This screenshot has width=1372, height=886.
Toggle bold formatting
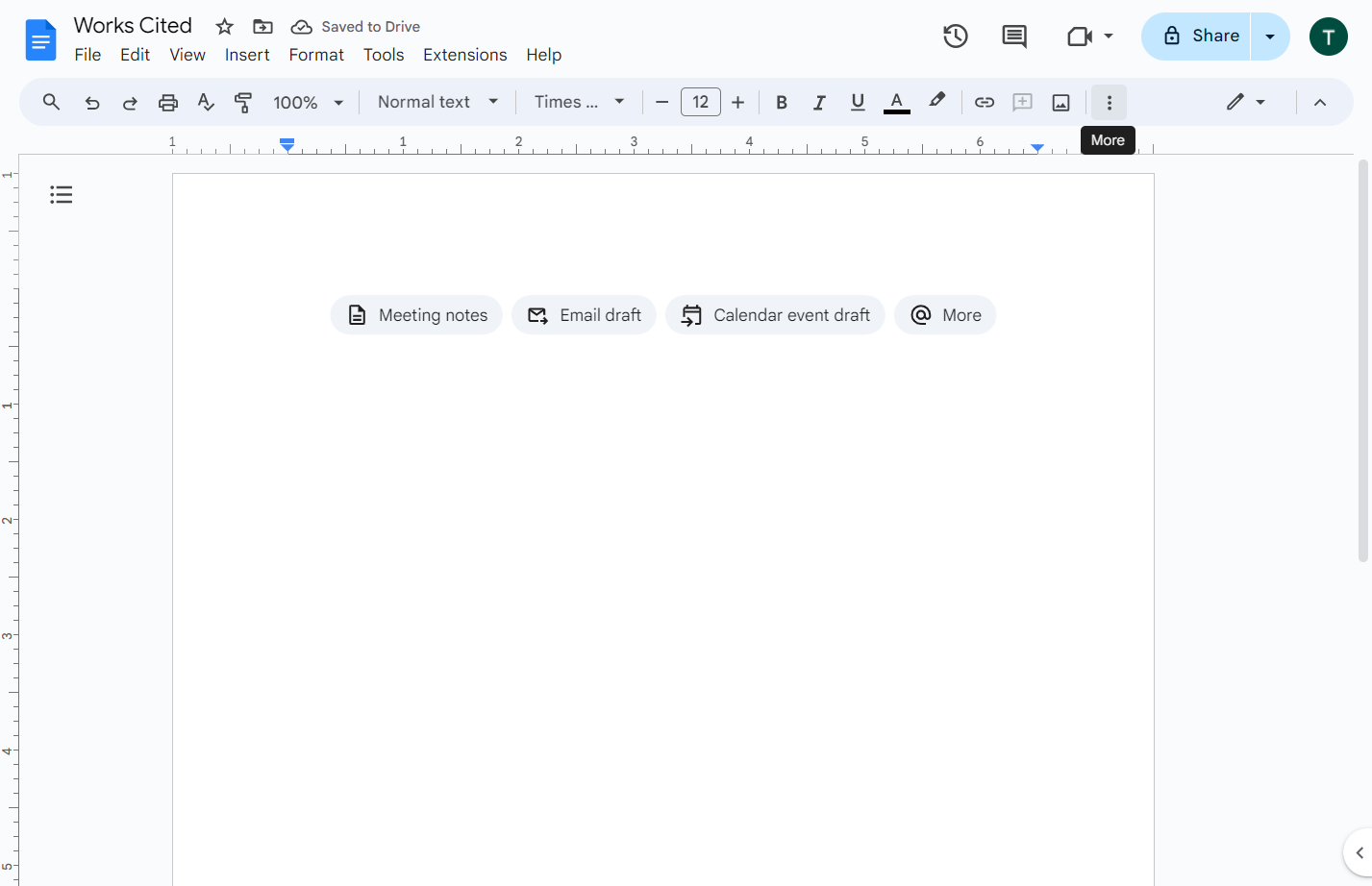point(782,103)
